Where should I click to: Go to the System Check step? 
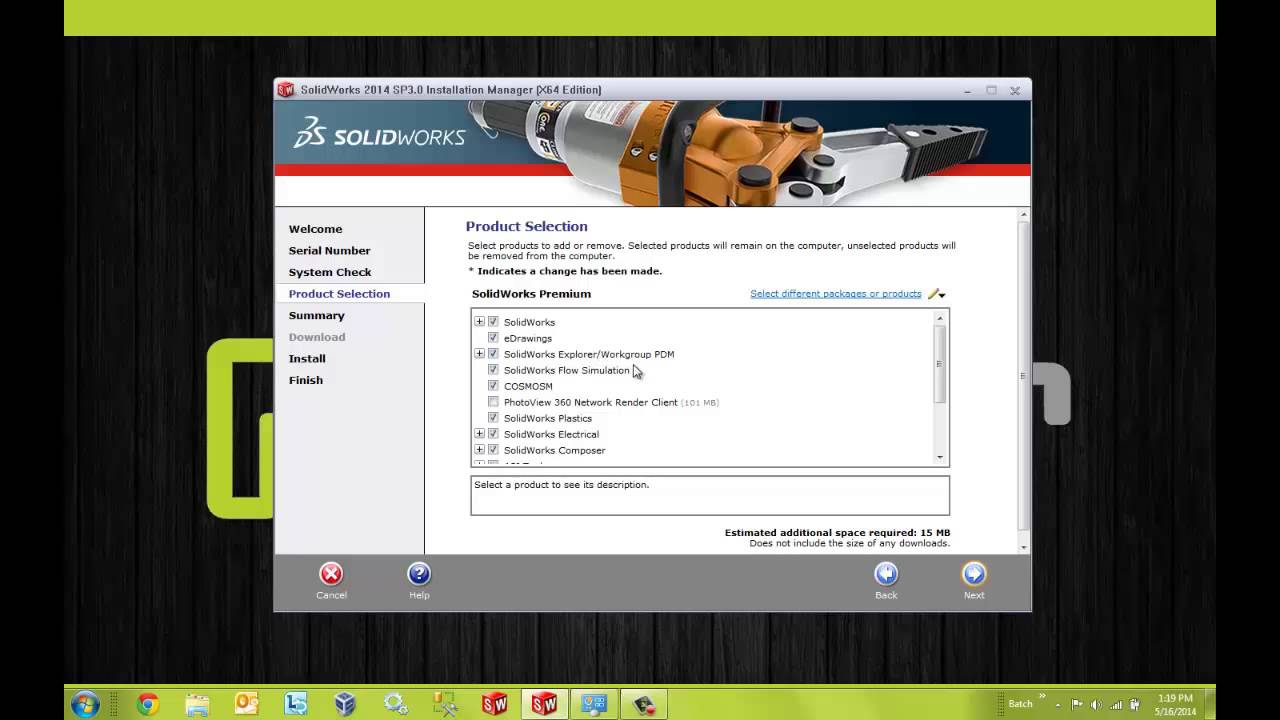coord(330,272)
